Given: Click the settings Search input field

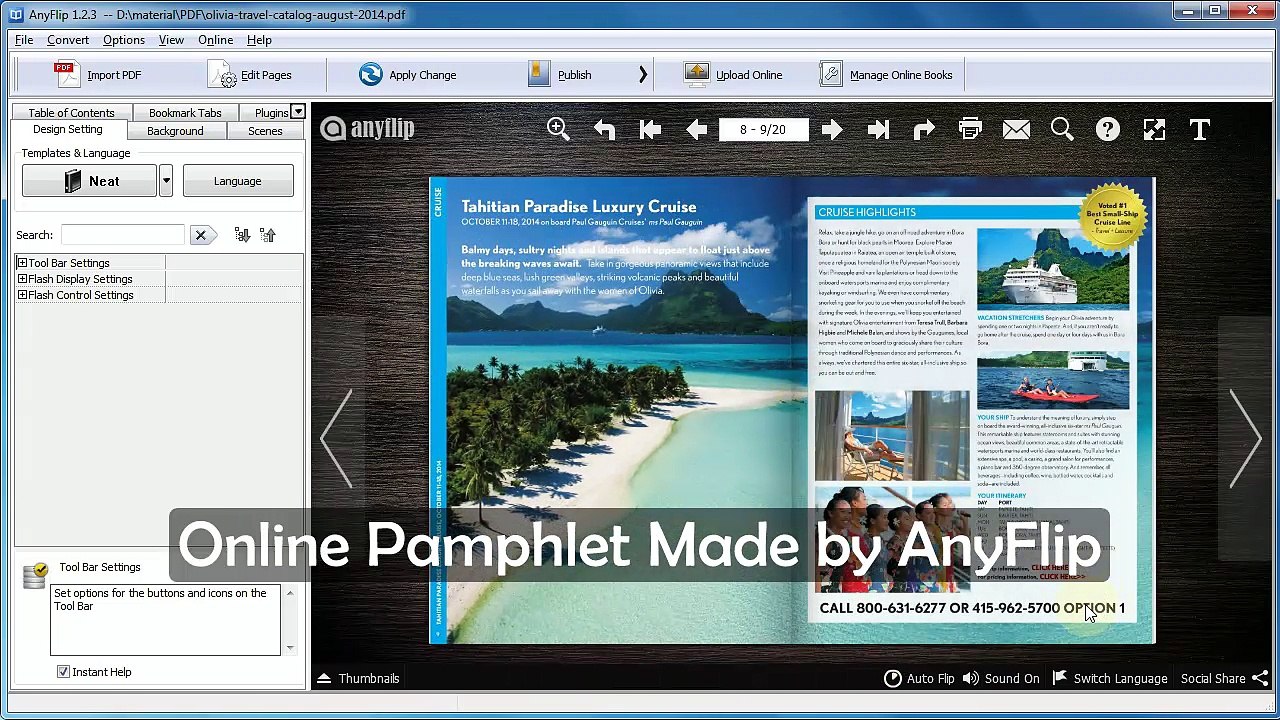Looking at the screenshot, I should (122, 235).
